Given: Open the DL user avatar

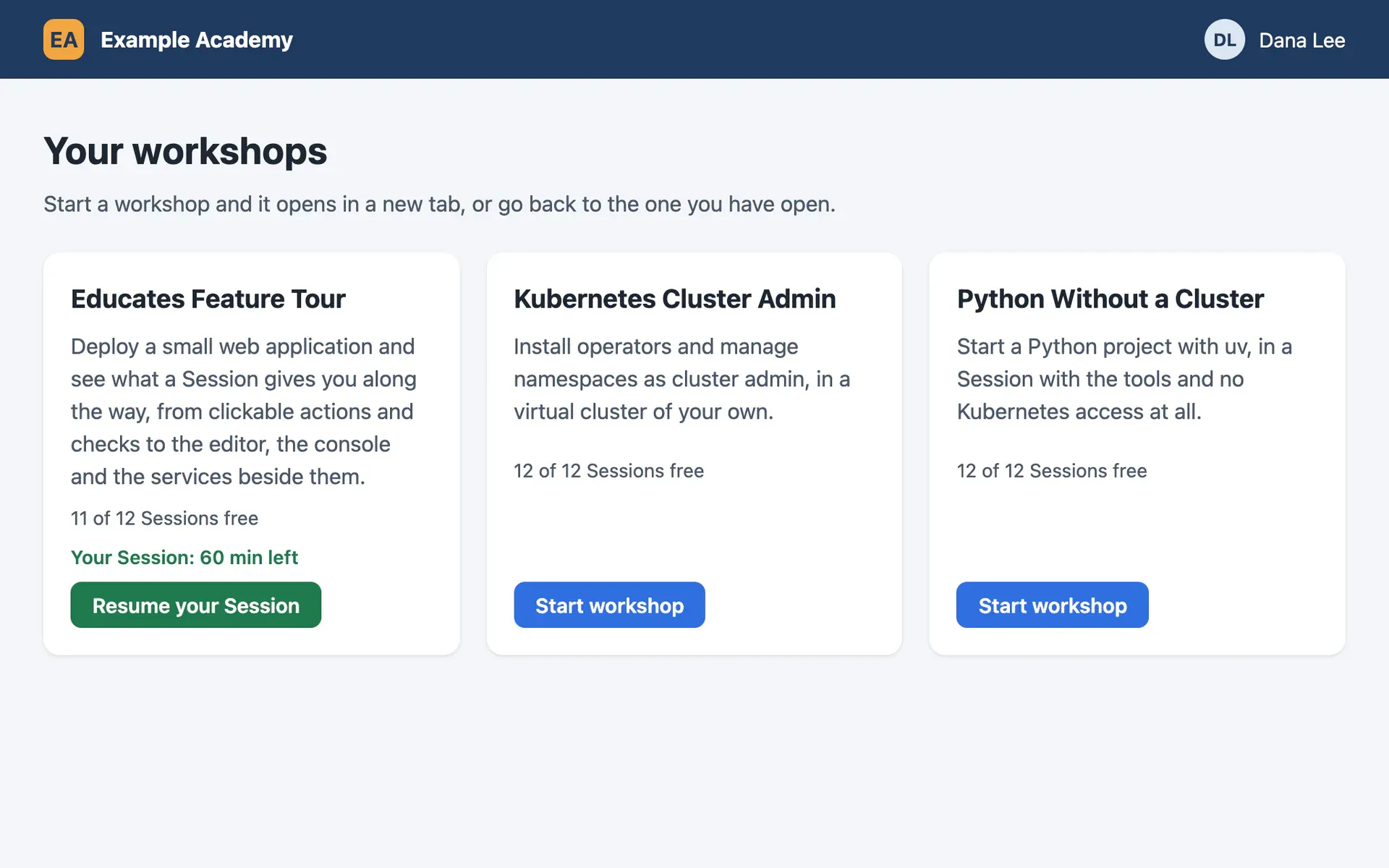Looking at the screenshot, I should pyautogui.click(x=1224, y=40).
